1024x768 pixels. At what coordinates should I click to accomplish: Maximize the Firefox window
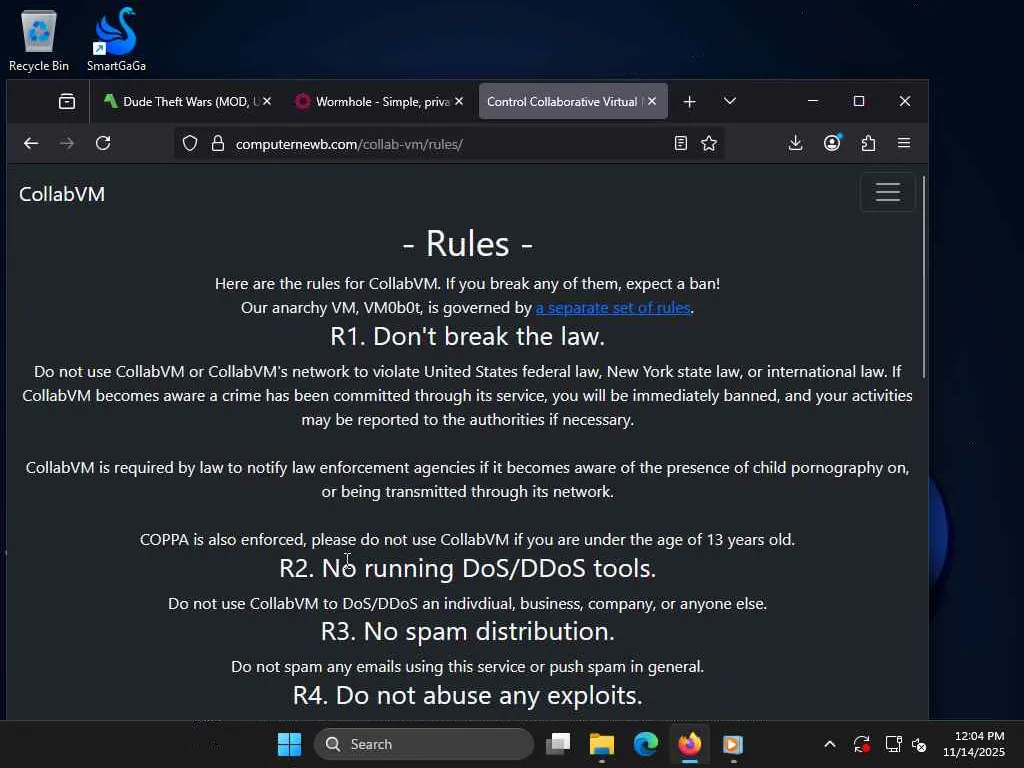[x=859, y=101]
